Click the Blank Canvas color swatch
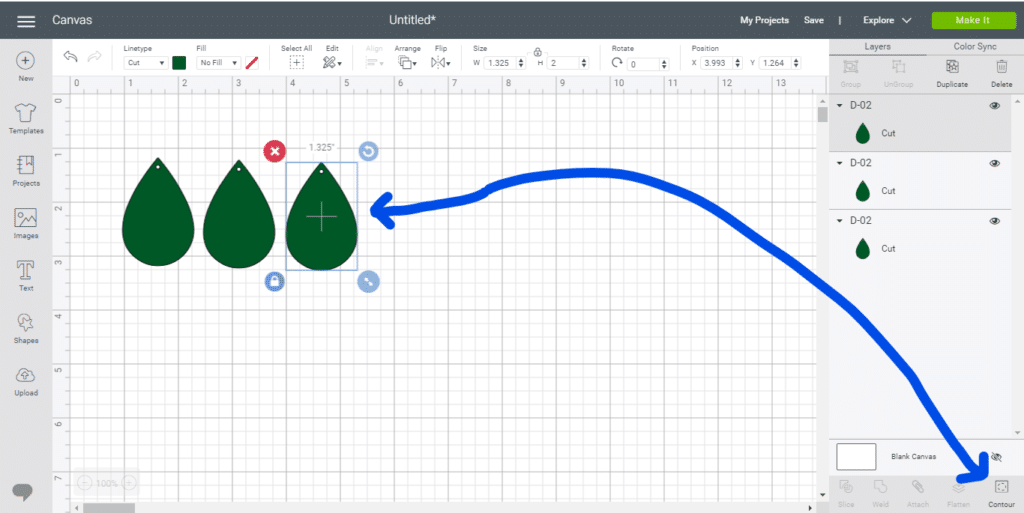Image resolution: width=1024 pixels, height=513 pixels. 856,457
